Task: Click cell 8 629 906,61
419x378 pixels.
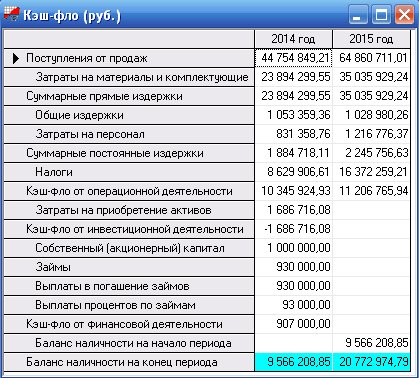Action: tap(294, 172)
